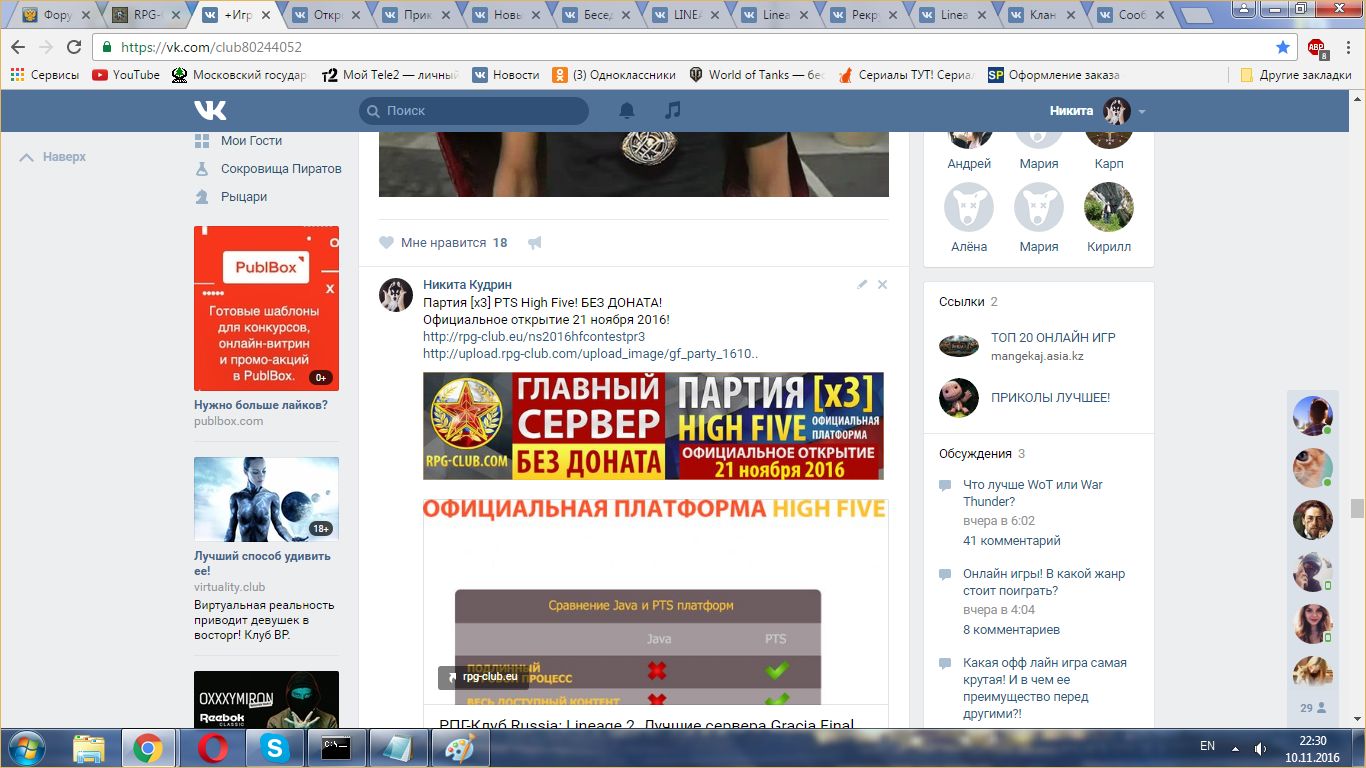
Task: Click the EN language indicator in the tray
Action: point(1207,747)
